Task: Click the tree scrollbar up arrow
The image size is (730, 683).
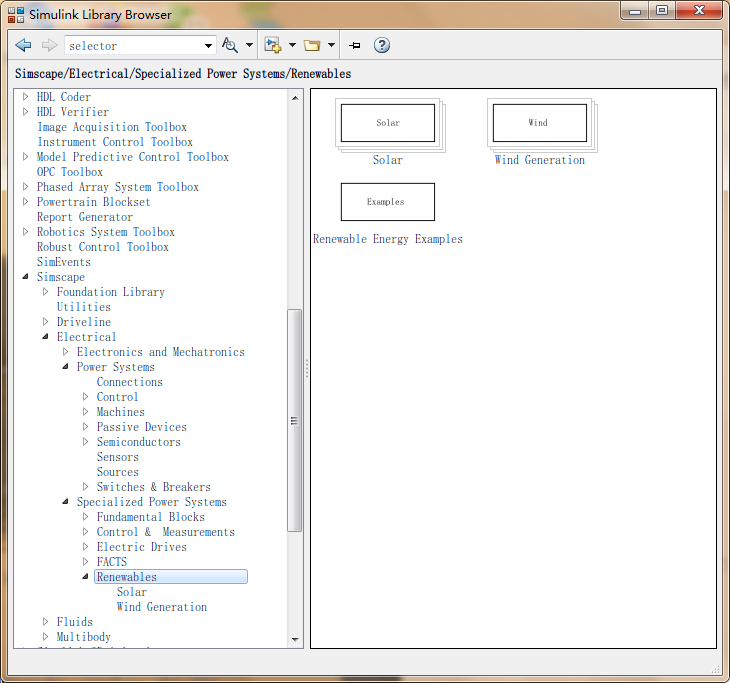Action: point(295,98)
